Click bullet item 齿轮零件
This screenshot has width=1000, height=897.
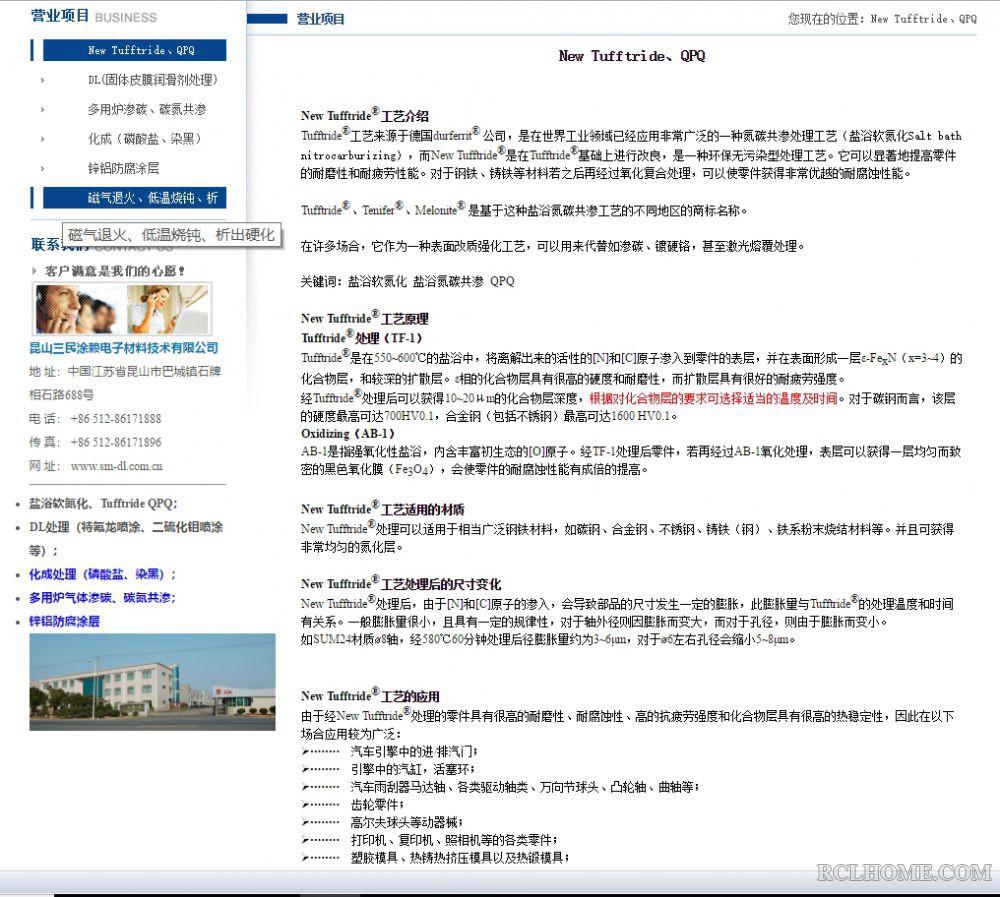(x=377, y=805)
